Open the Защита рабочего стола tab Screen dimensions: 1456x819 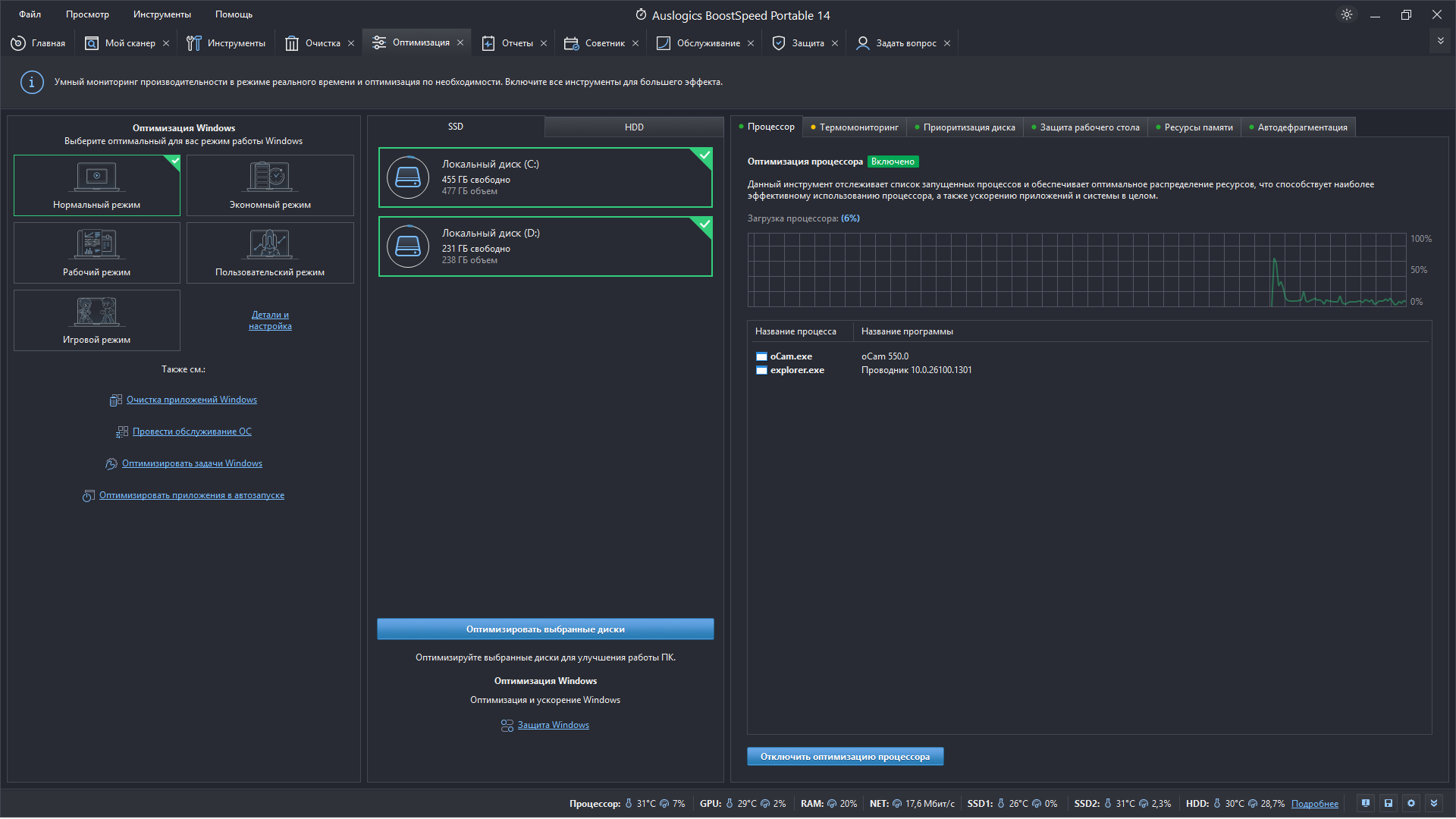pyautogui.click(x=1086, y=127)
